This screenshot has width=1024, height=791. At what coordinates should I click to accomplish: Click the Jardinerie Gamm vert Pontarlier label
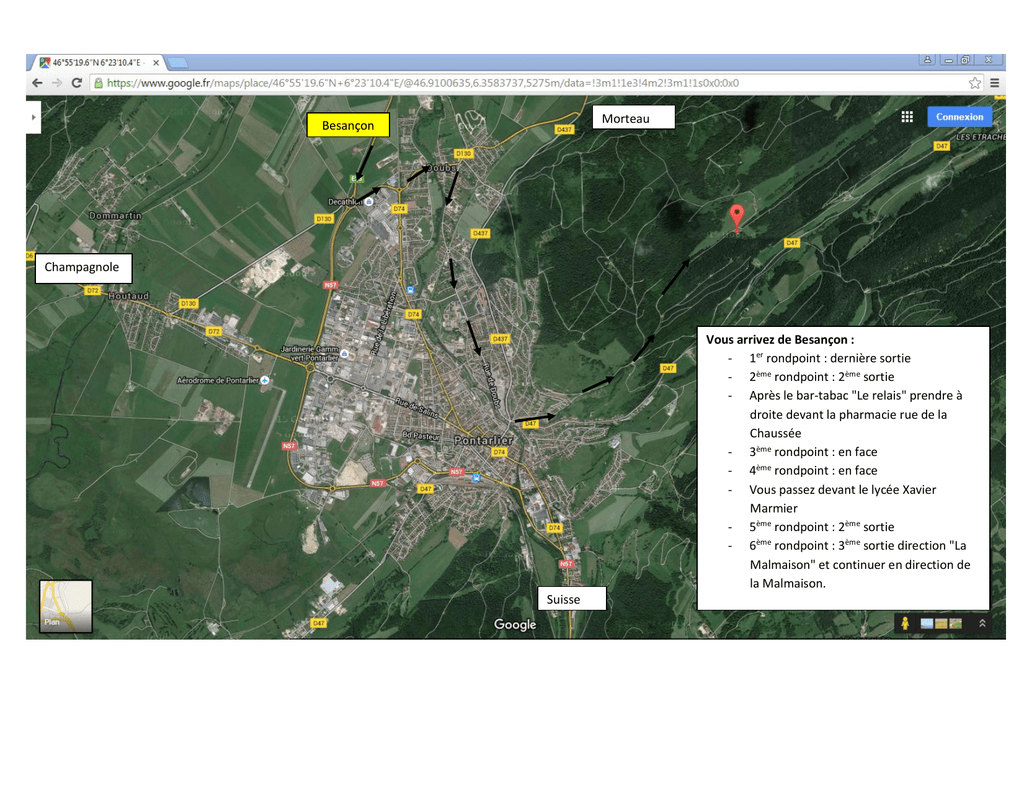[x=310, y=353]
